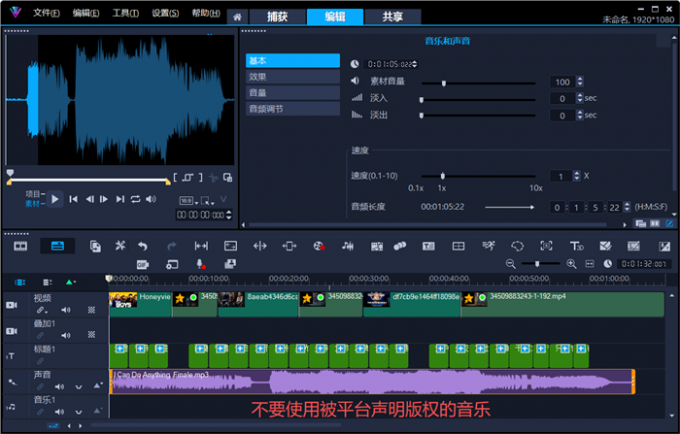Open the subtitle editor
Screen dimensions: 680x434
tap(428, 246)
